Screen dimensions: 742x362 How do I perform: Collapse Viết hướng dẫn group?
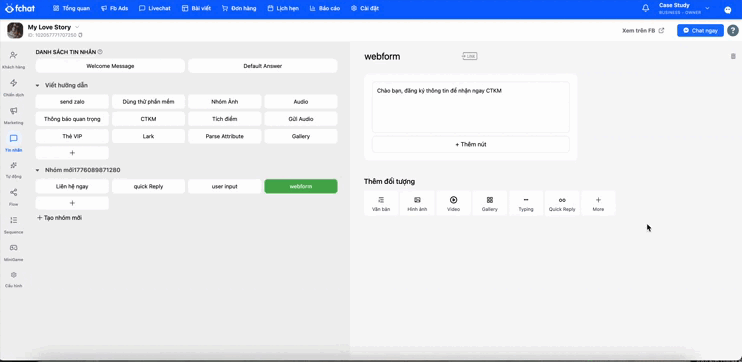pyautogui.click(x=37, y=86)
